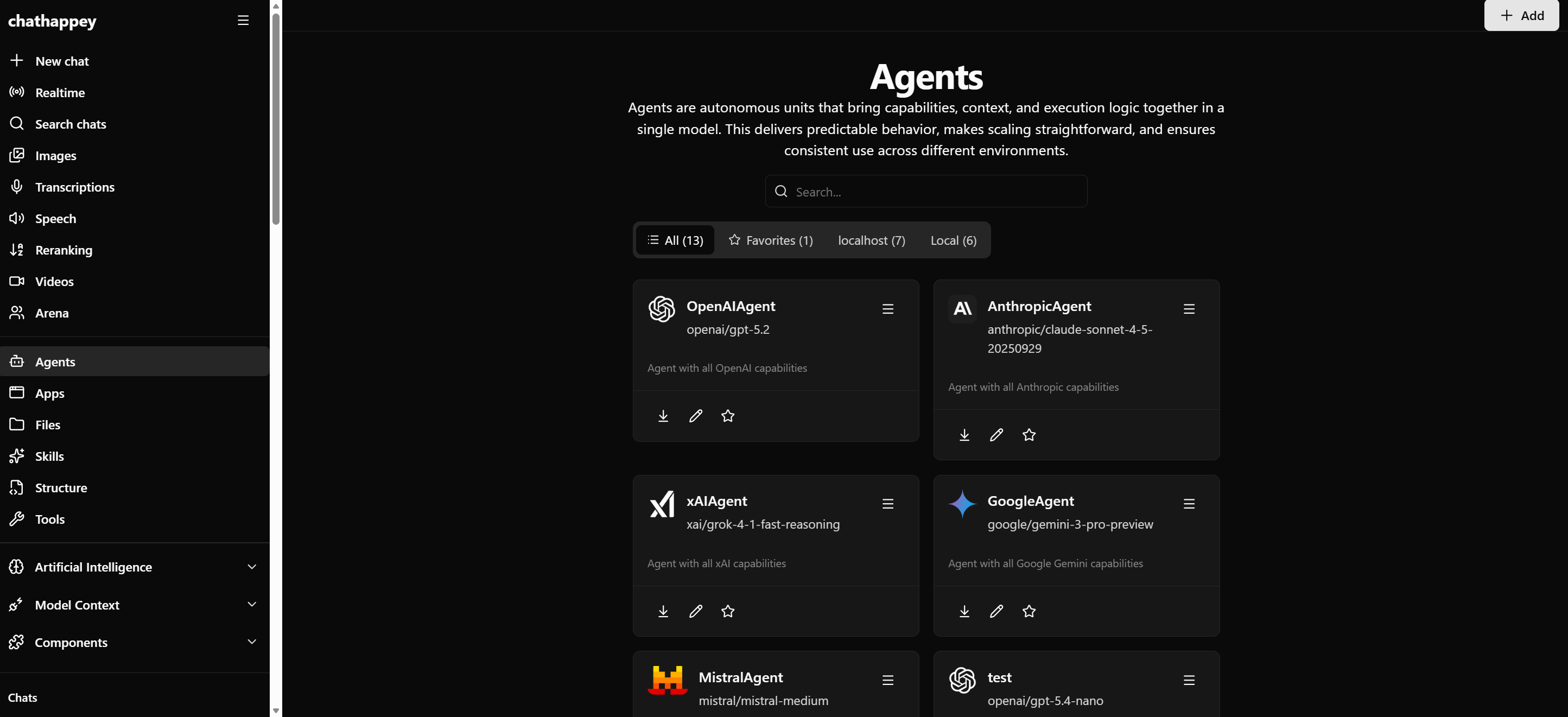
Task: Edit the AnthropicAgent with the pencil icon
Action: pos(996,435)
